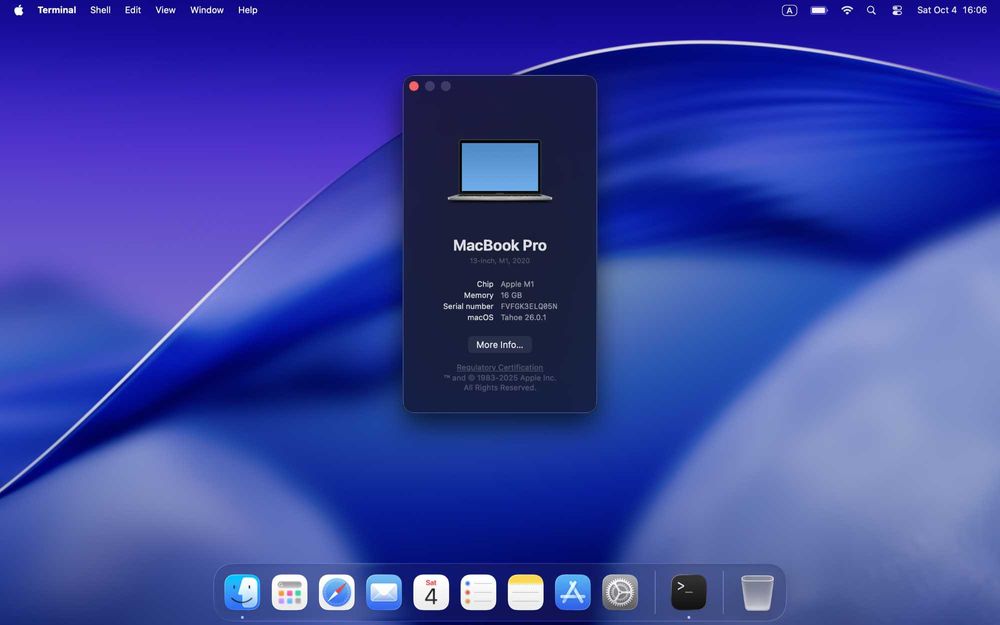Open the Edit menu
The width and height of the screenshot is (1000, 625).
[133, 10]
